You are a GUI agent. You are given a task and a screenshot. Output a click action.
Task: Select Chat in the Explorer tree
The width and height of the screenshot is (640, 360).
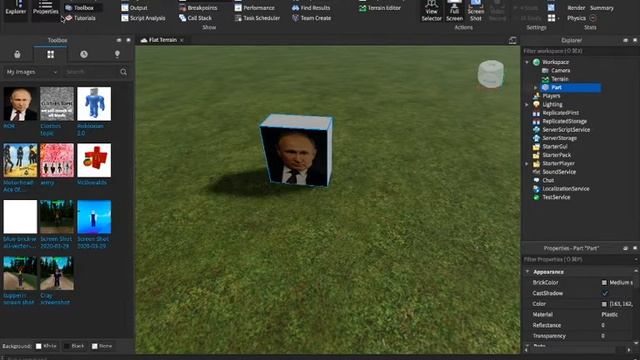548,180
